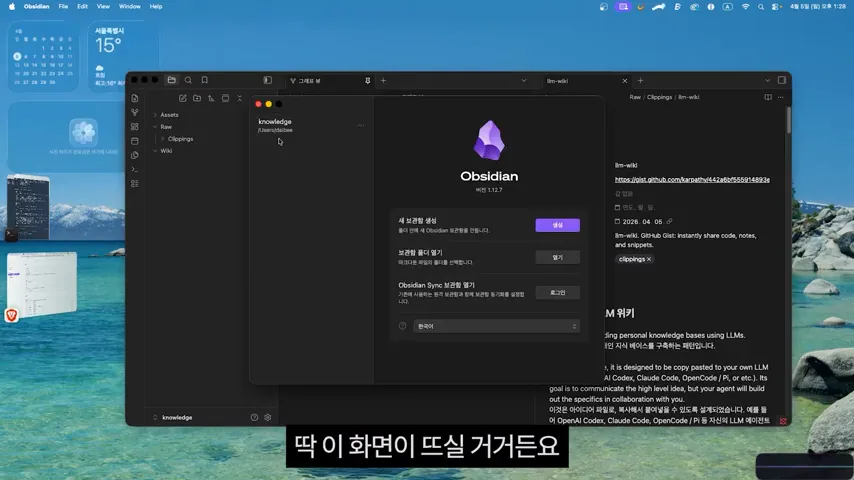Viewport: 854px width, 480px height.
Task: Open more options for llm-wiki note
Action: click(780, 98)
